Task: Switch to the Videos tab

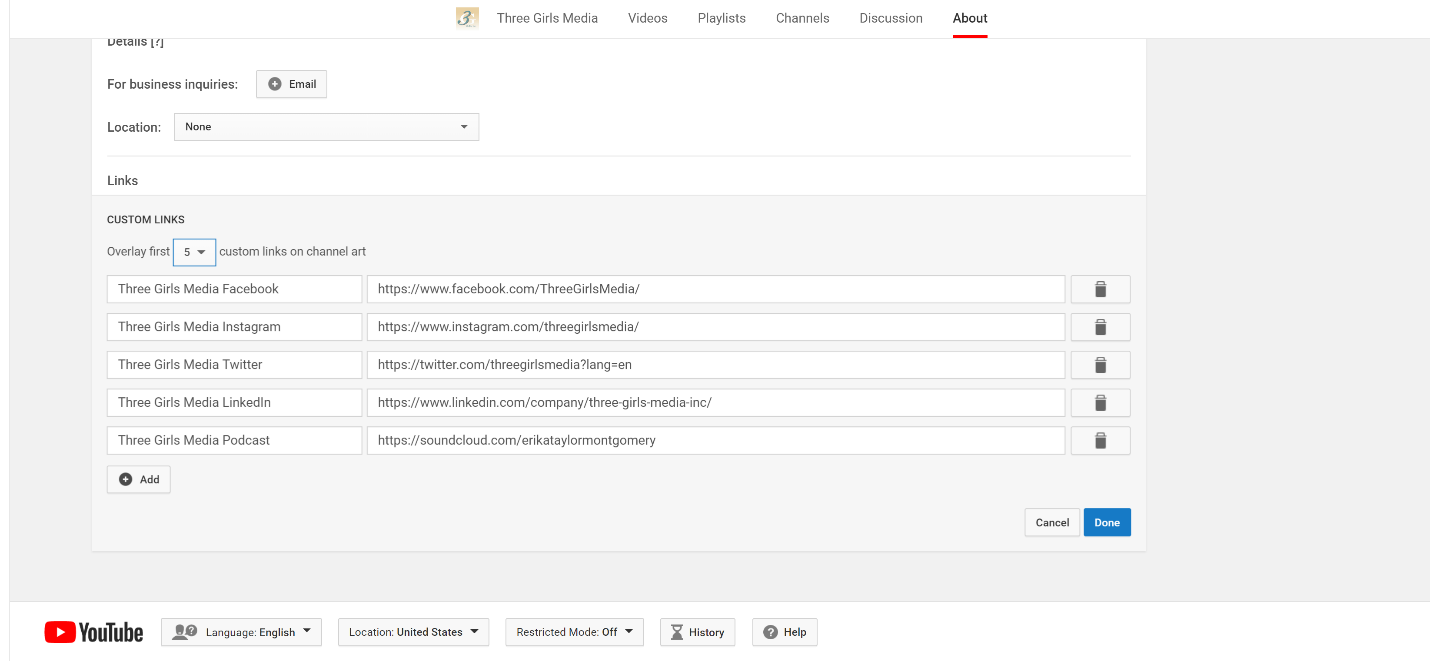Action: pyautogui.click(x=648, y=18)
